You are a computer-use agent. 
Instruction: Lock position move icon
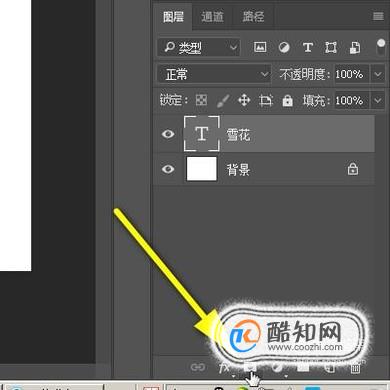pyautogui.click(x=244, y=100)
